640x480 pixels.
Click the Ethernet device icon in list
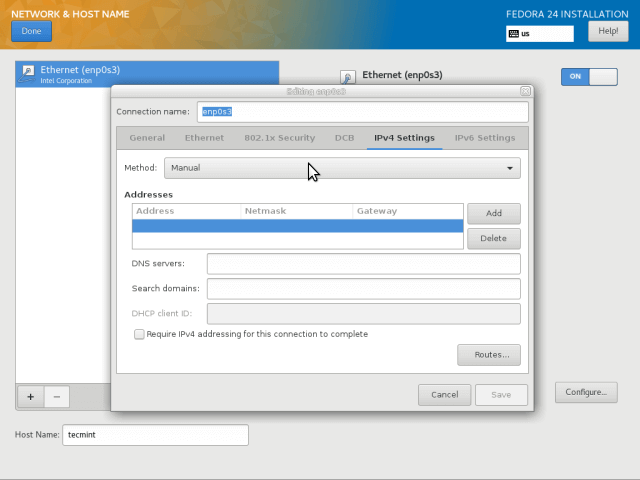click(x=27, y=74)
